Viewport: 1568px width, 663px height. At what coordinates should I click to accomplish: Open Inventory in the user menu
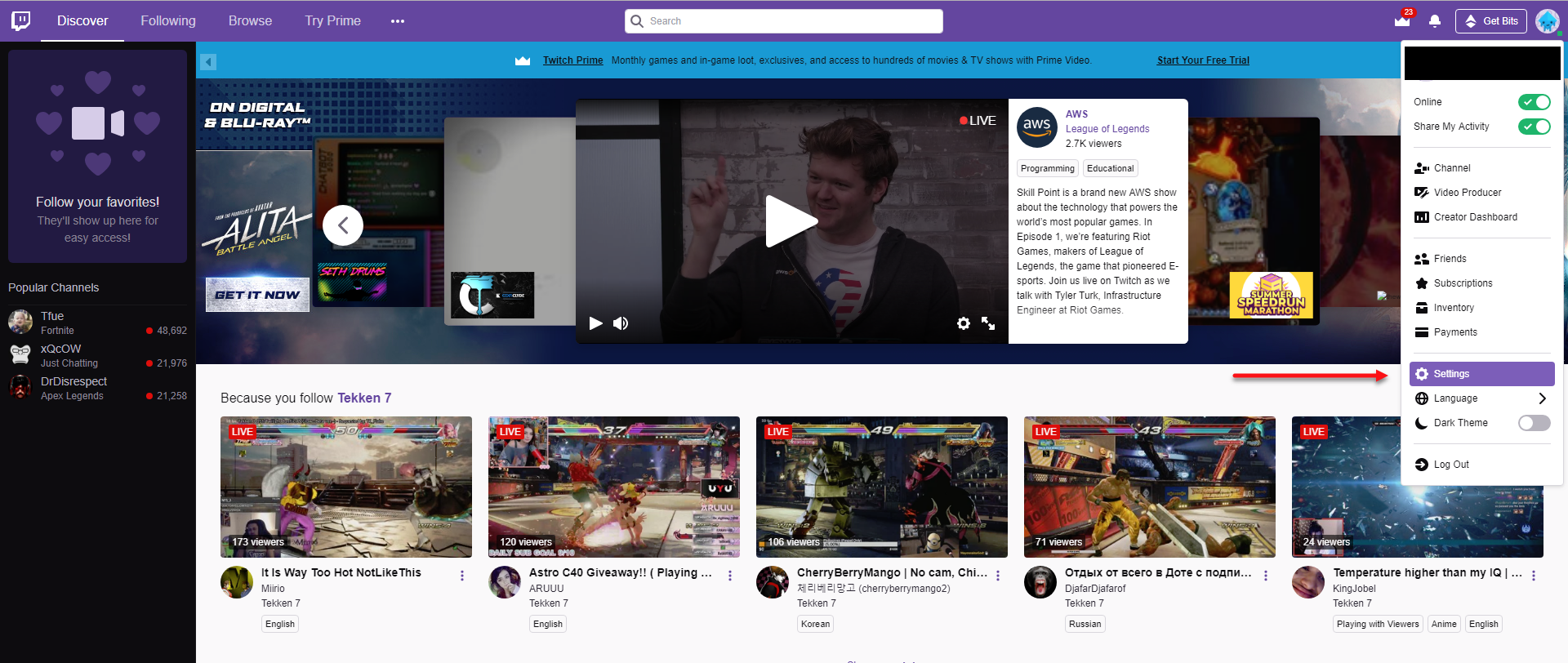point(1481,308)
